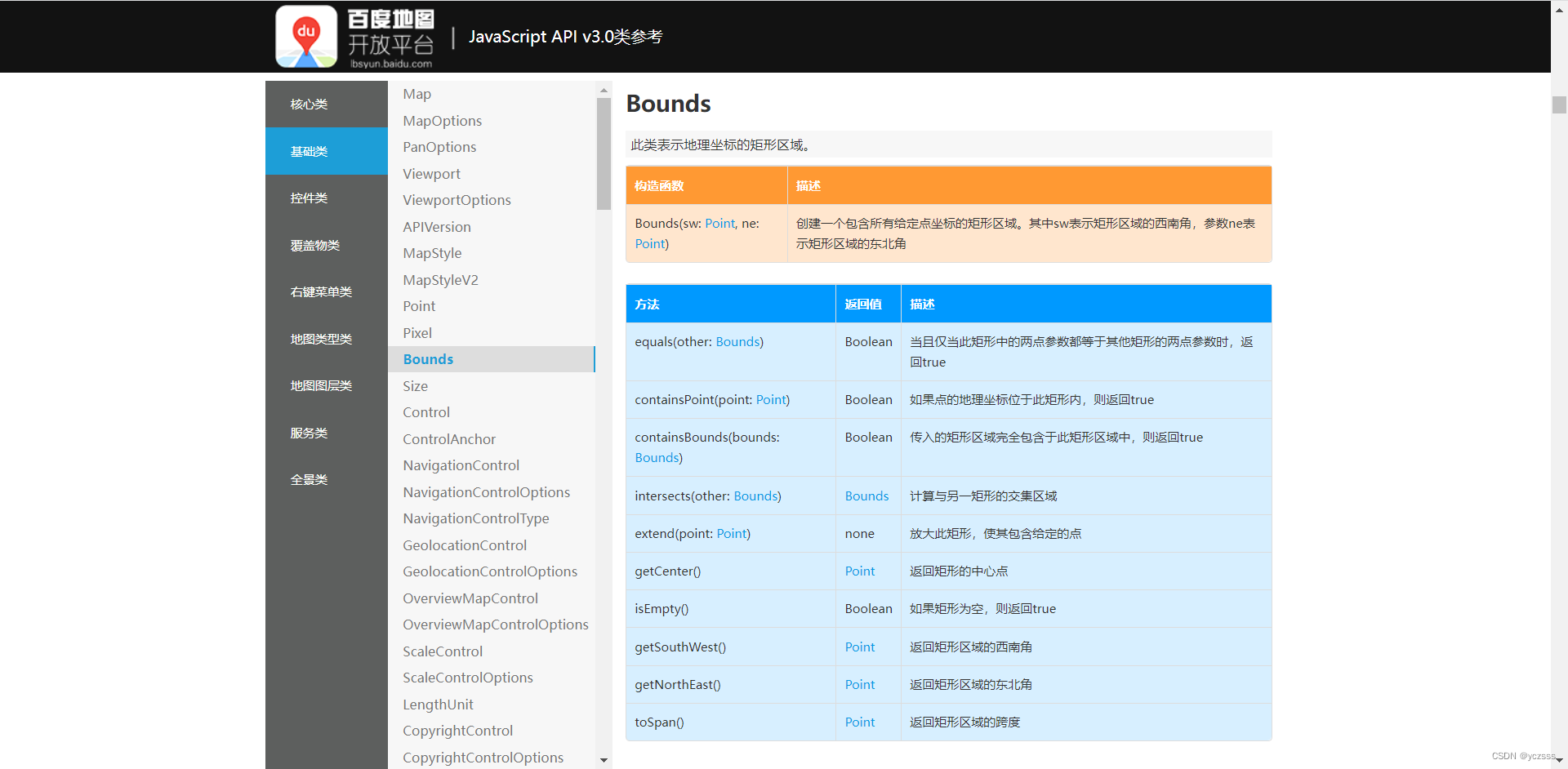Select the Pixel class in the list
The image size is (1568, 769).
coord(416,332)
